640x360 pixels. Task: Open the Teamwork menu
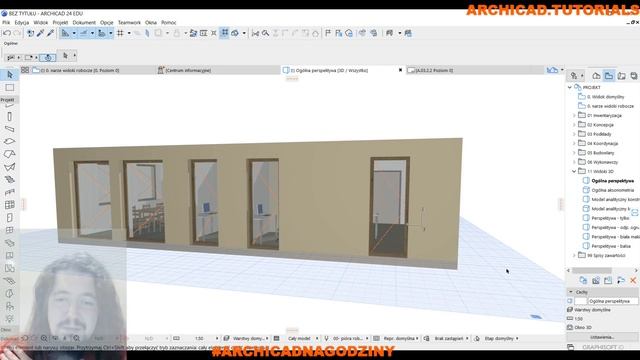[x=129, y=22]
